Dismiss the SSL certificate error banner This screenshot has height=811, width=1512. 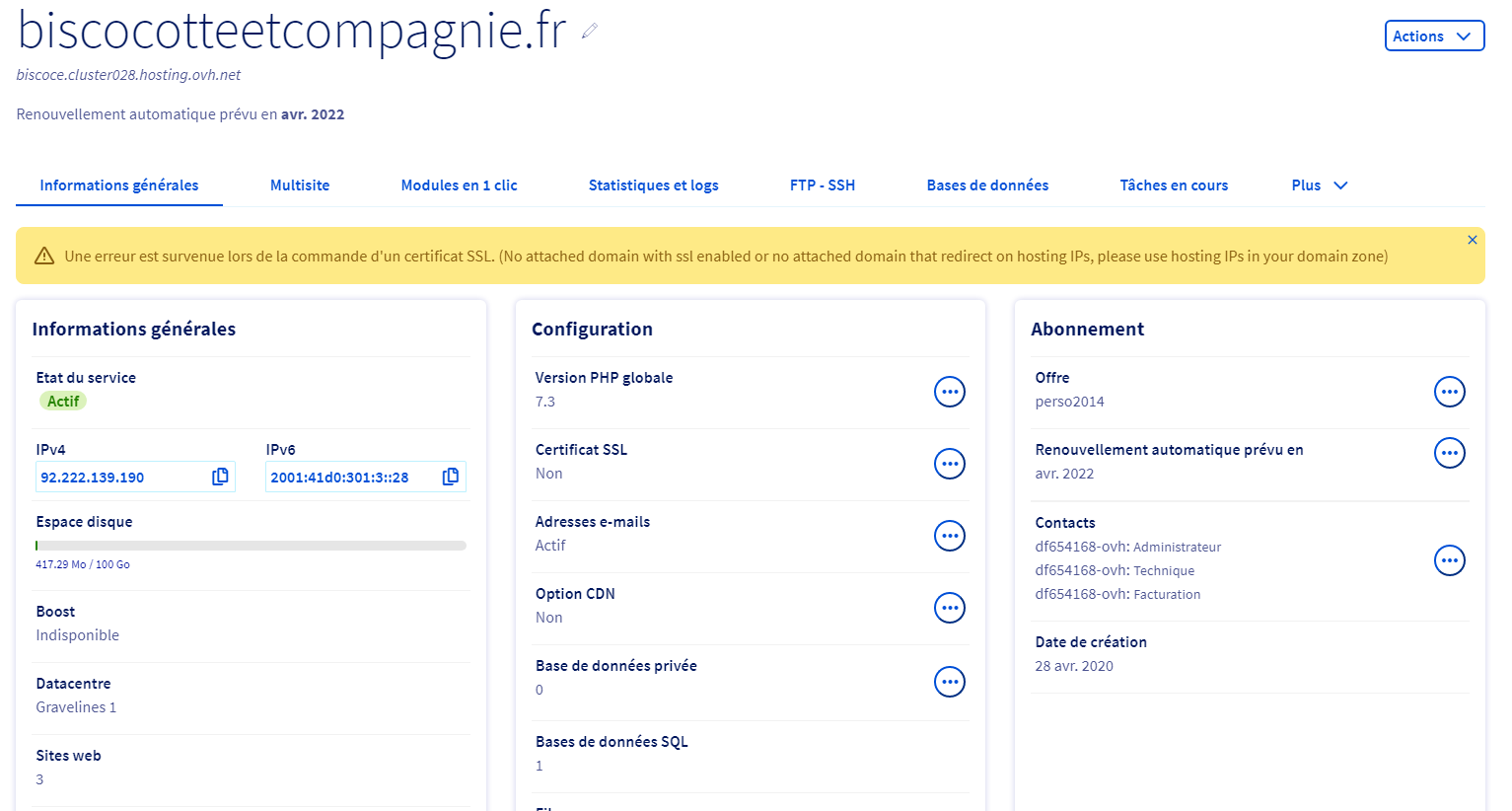point(1472,240)
